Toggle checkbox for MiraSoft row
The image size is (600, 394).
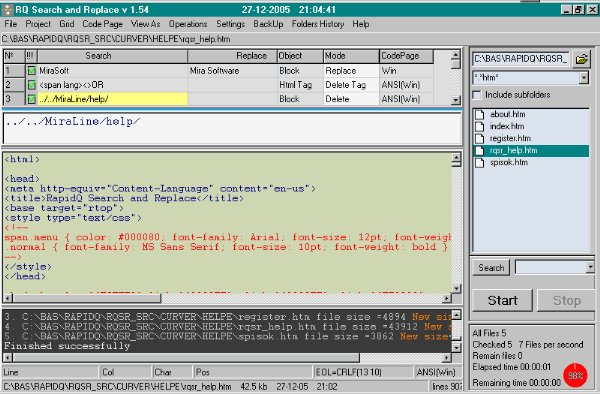click(x=32, y=71)
